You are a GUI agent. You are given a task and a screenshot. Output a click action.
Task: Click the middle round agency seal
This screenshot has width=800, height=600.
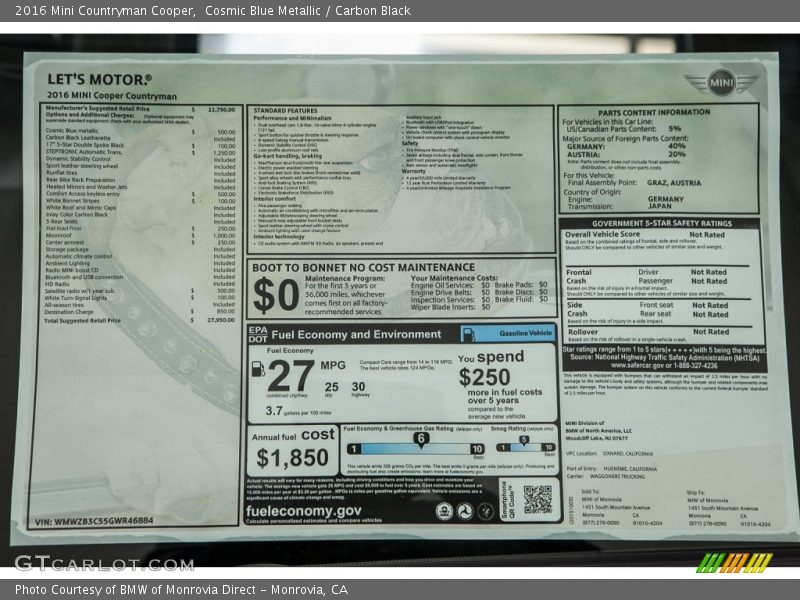pyautogui.click(x=465, y=511)
